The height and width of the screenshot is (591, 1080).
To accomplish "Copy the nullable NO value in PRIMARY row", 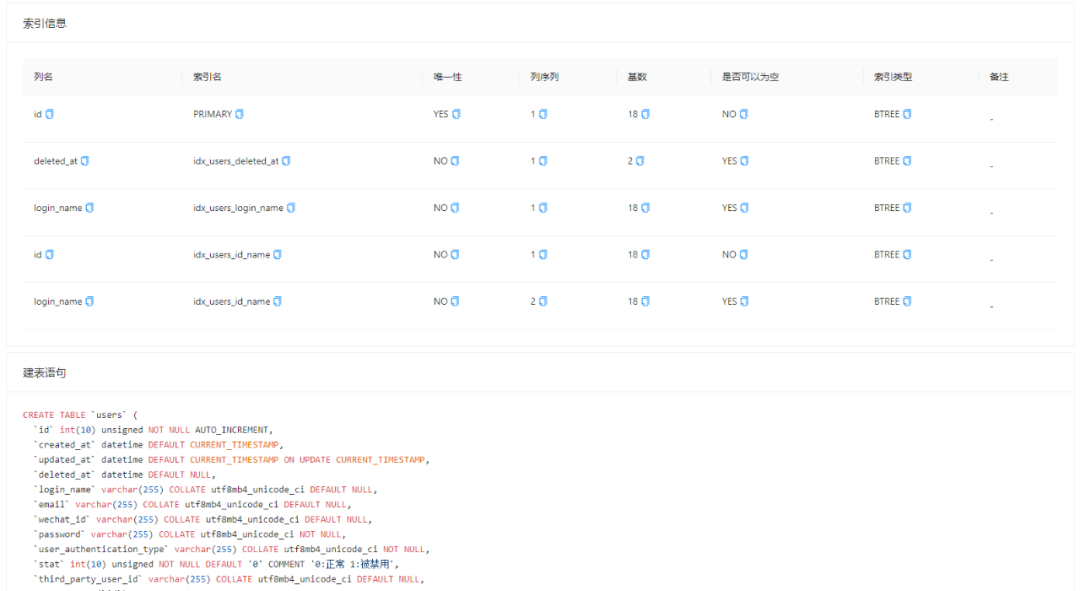I will click(x=744, y=114).
